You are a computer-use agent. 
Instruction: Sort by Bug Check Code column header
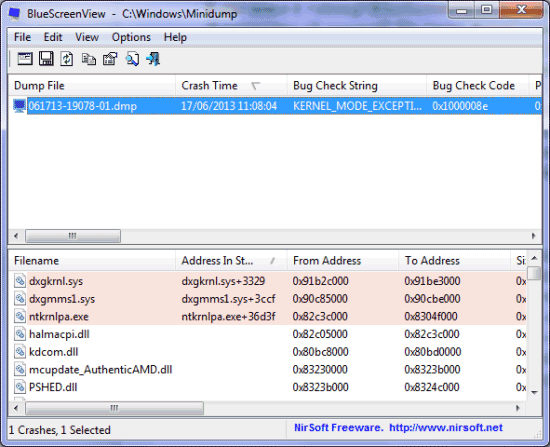pos(477,85)
